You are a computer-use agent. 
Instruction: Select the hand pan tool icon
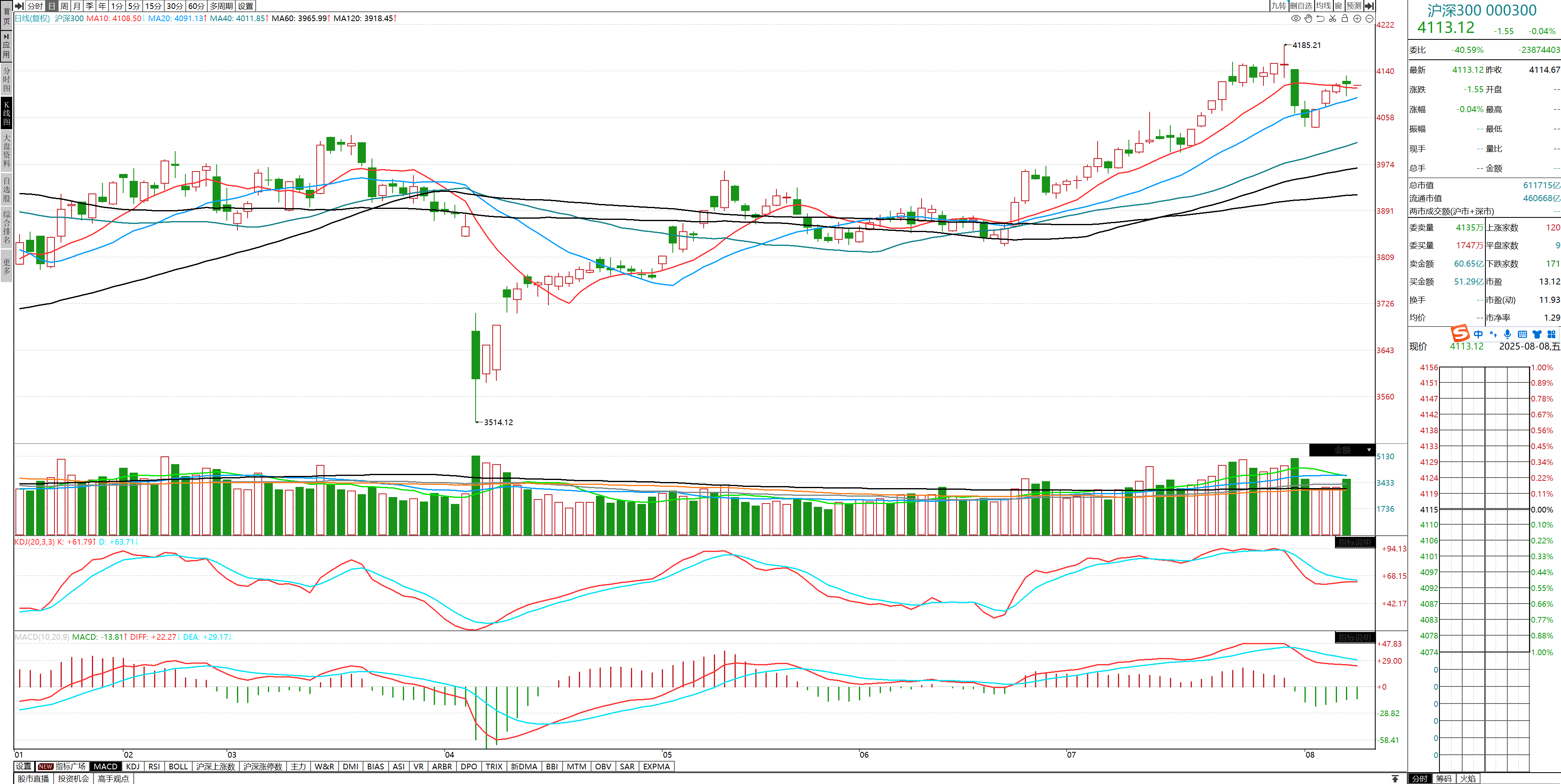tap(1308, 18)
